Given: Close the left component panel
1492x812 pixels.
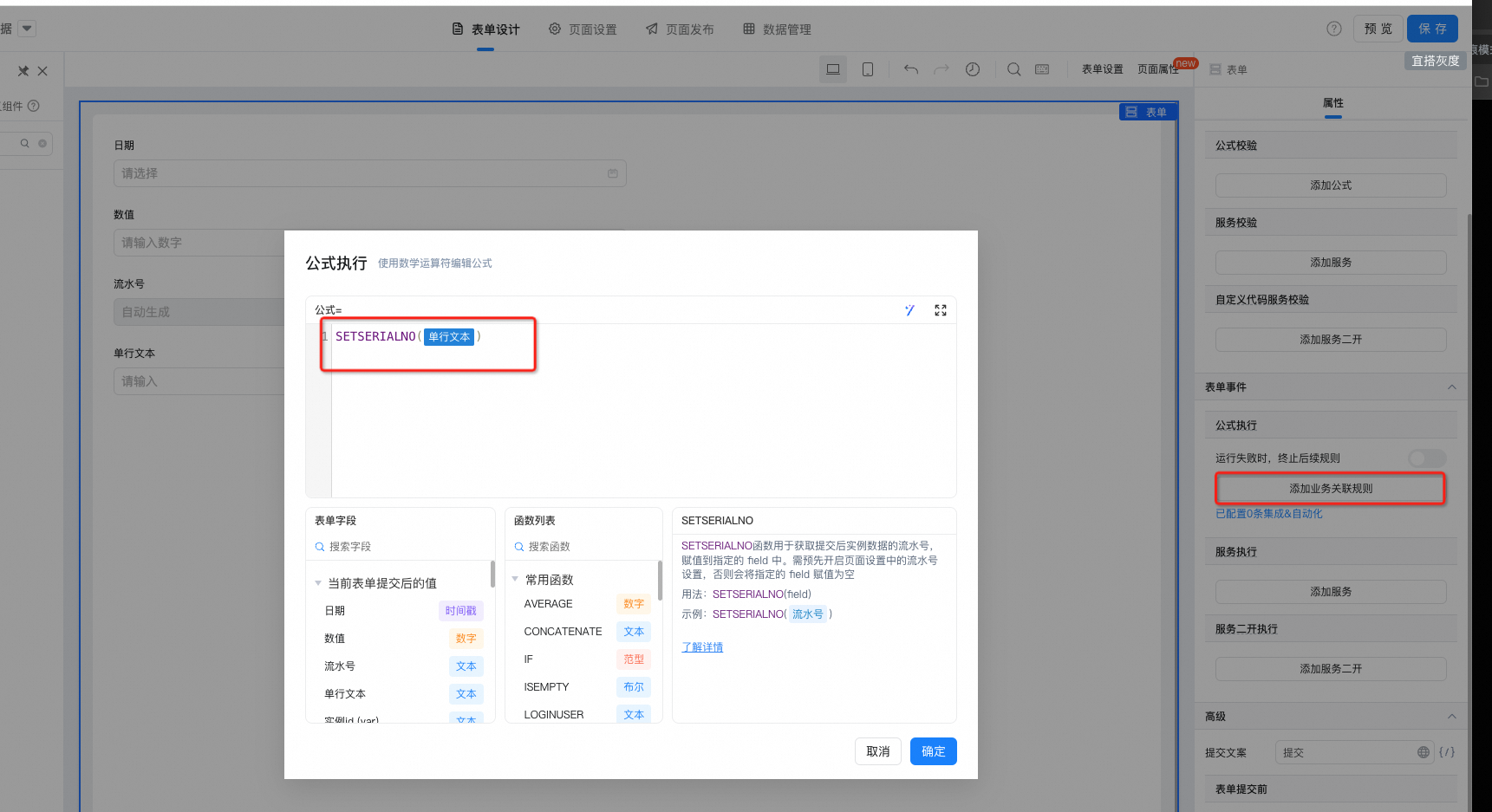Looking at the screenshot, I should pyautogui.click(x=42, y=71).
